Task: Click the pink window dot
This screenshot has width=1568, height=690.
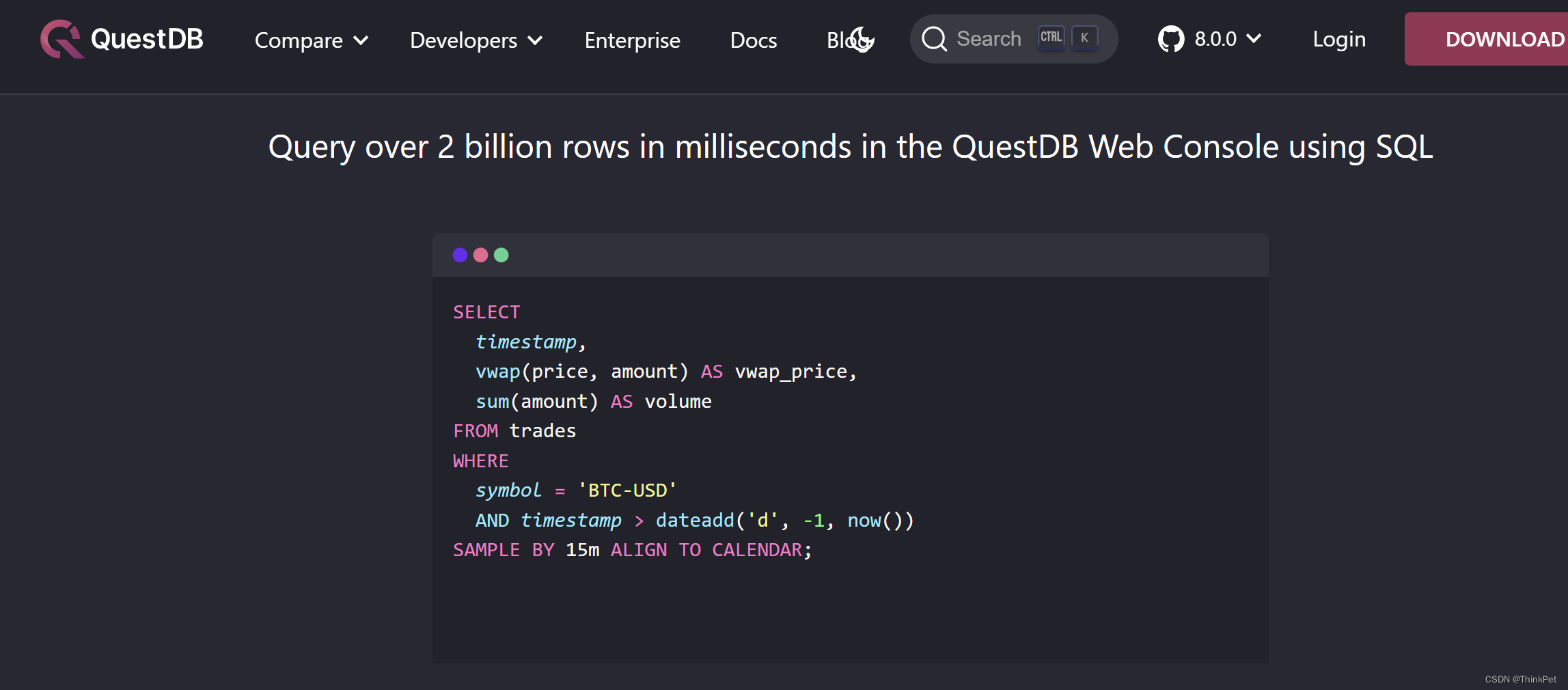Action: 480,255
